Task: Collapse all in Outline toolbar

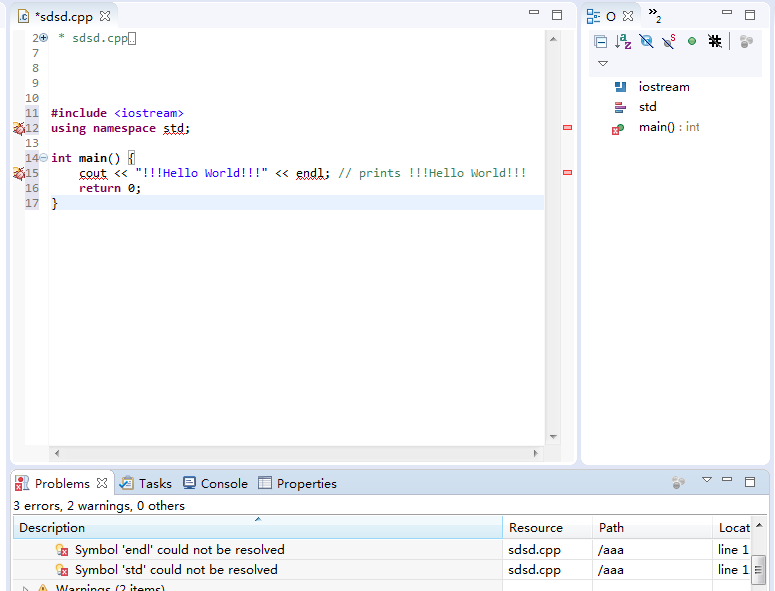Action: pyautogui.click(x=601, y=42)
